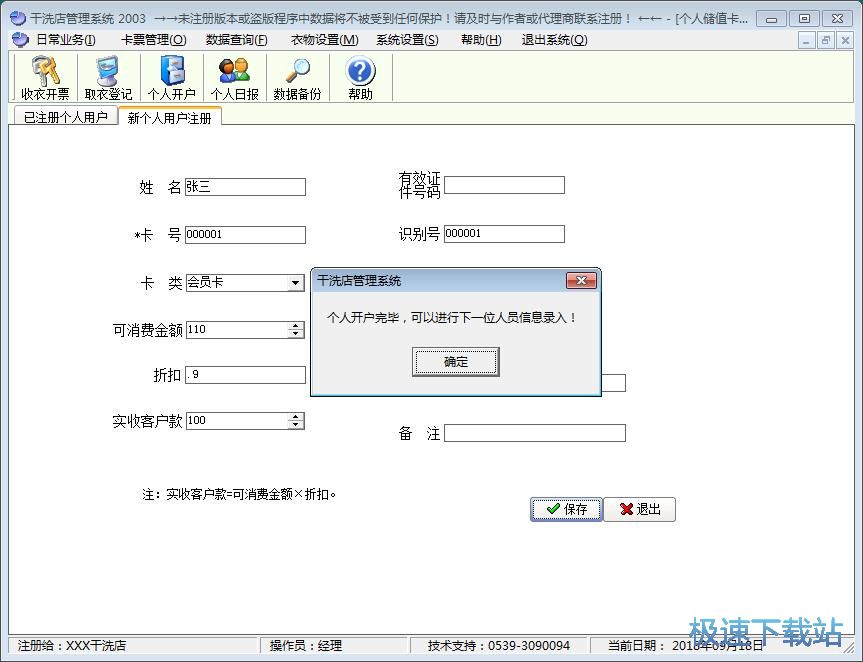863x662 pixels.
Task: Click the menu bar system icon
Action: (20, 40)
